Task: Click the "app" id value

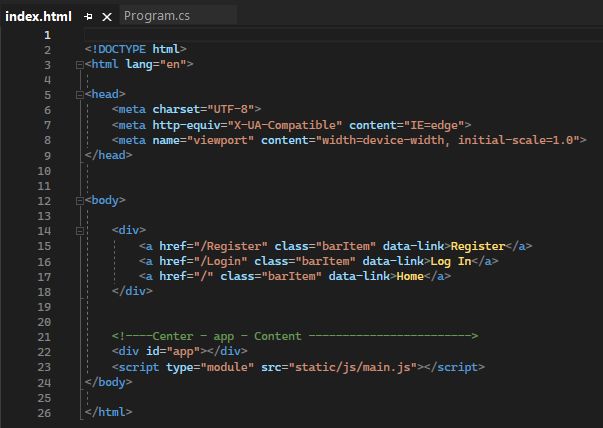Action: 183,351
